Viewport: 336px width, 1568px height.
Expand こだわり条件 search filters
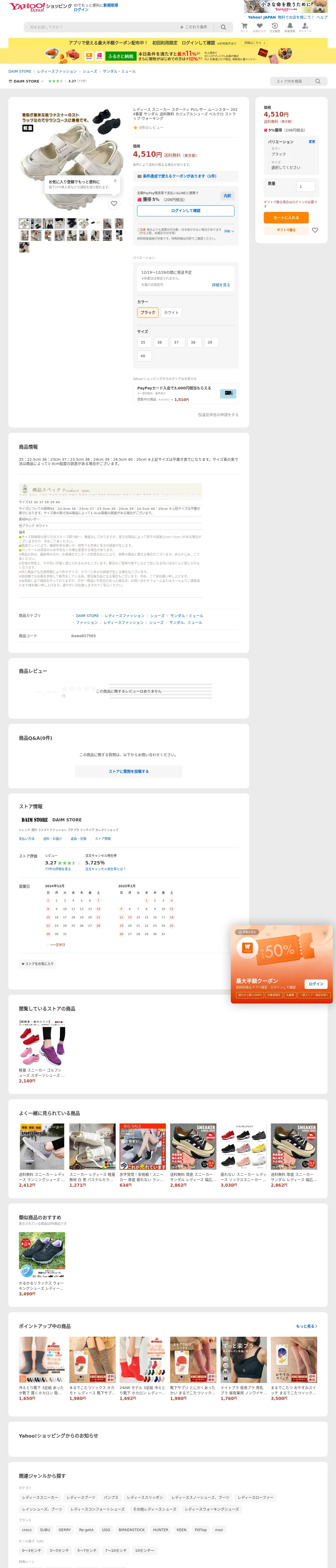[x=193, y=27]
